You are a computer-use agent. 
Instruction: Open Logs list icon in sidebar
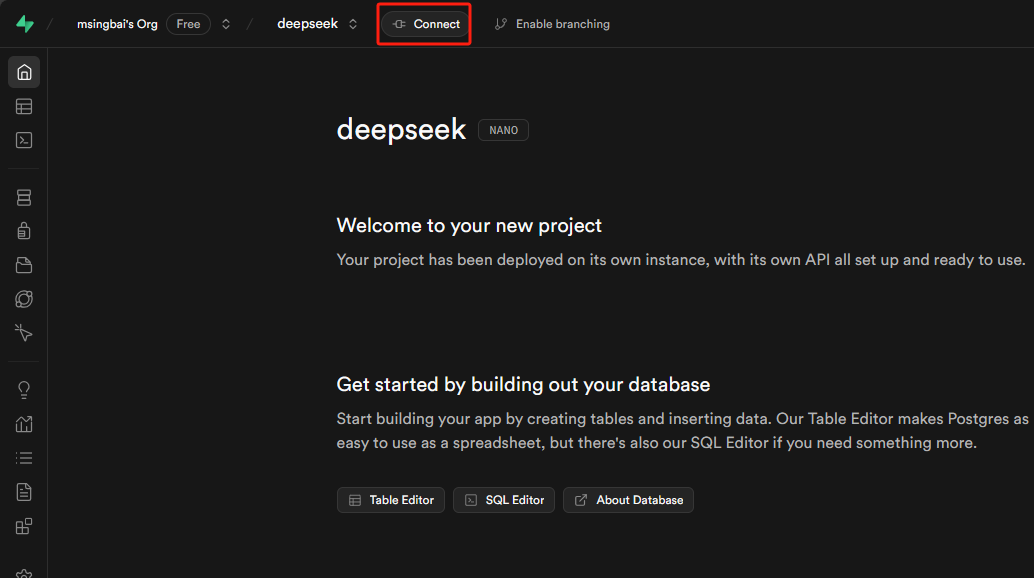pos(24,458)
